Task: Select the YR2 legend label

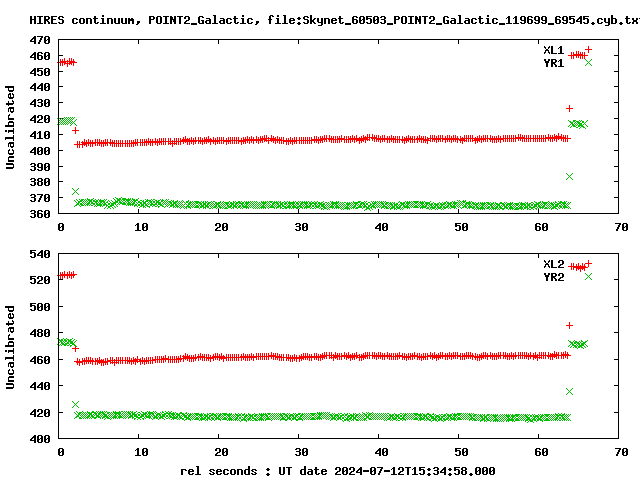Action: click(553, 277)
